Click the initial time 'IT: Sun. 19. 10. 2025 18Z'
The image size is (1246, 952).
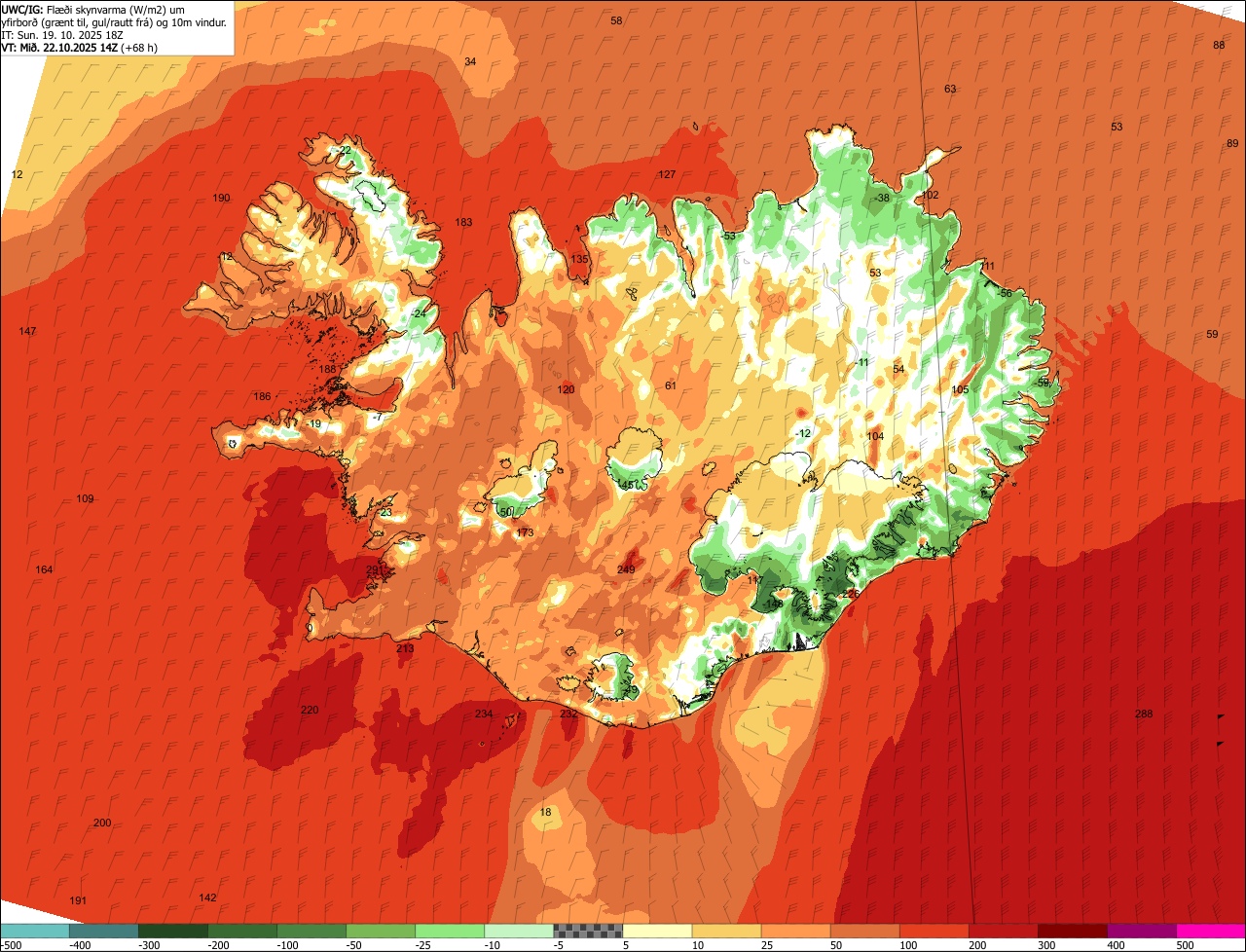(x=62, y=35)
